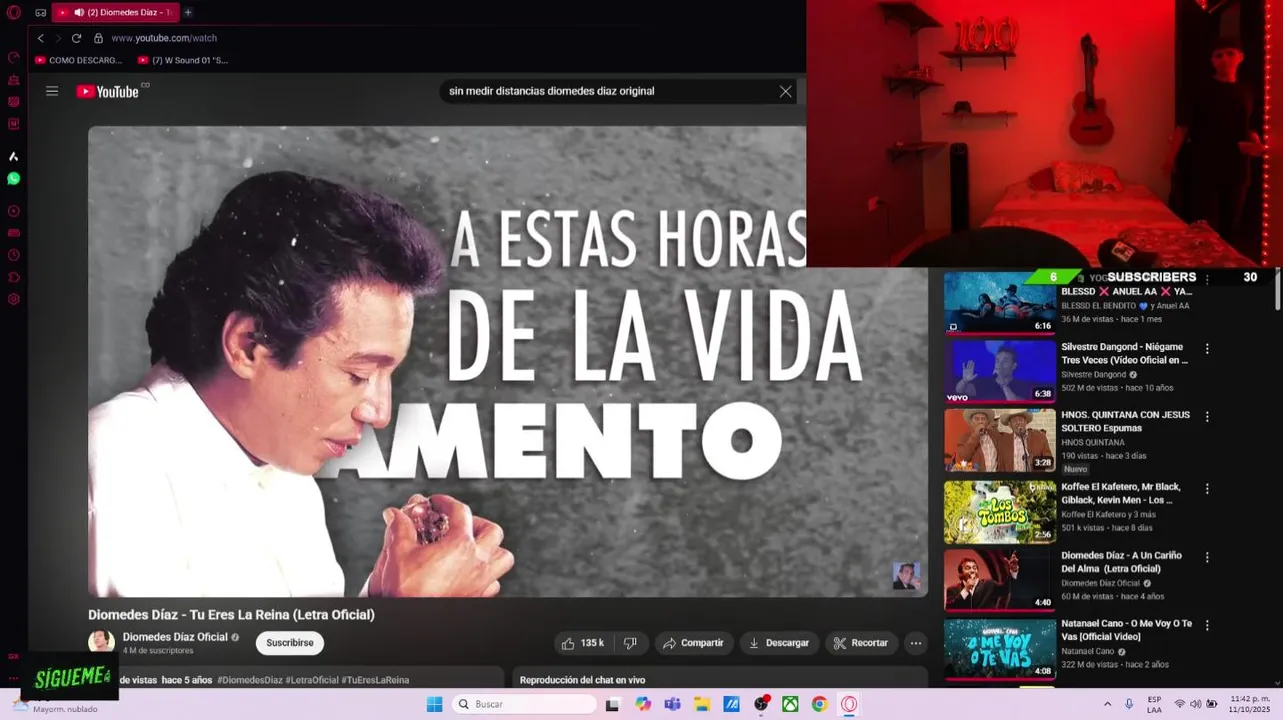Open the Windows Start menu
The height and width of the screenshot is (720, 1283).
pos(434,704)
